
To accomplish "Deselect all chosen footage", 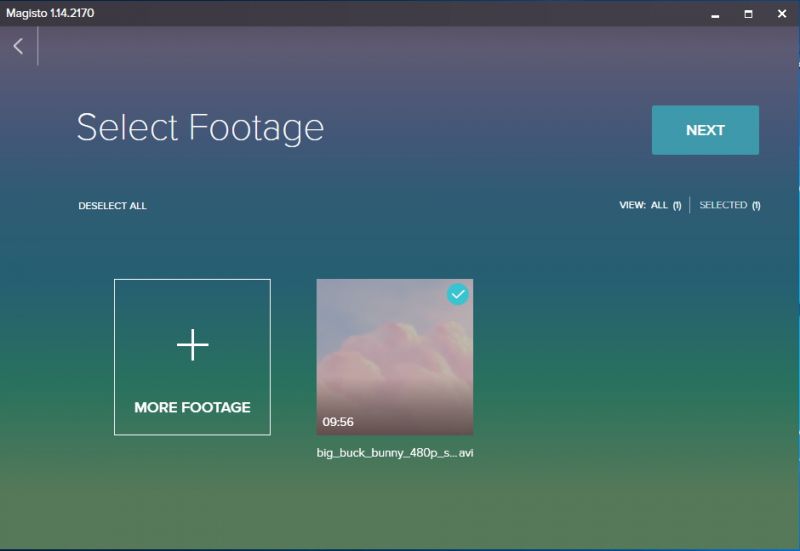I will point(112,206).
